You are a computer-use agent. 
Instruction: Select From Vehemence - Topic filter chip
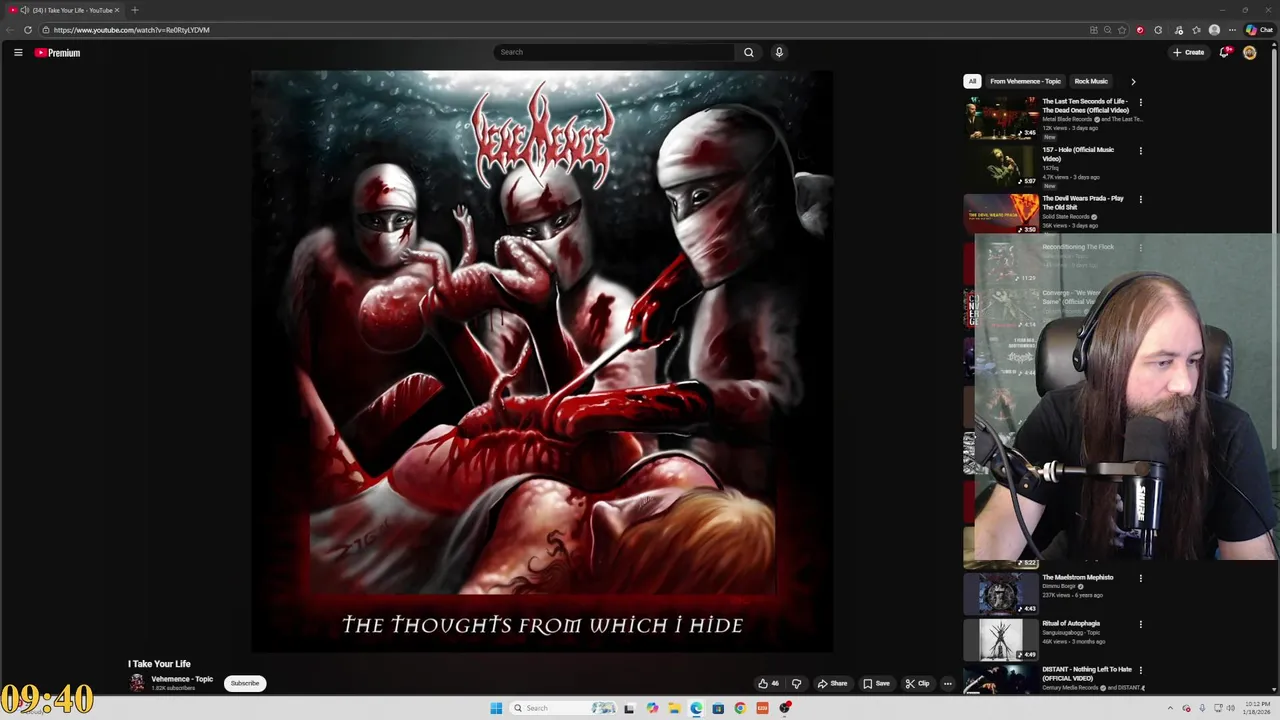coord(1025,81)
